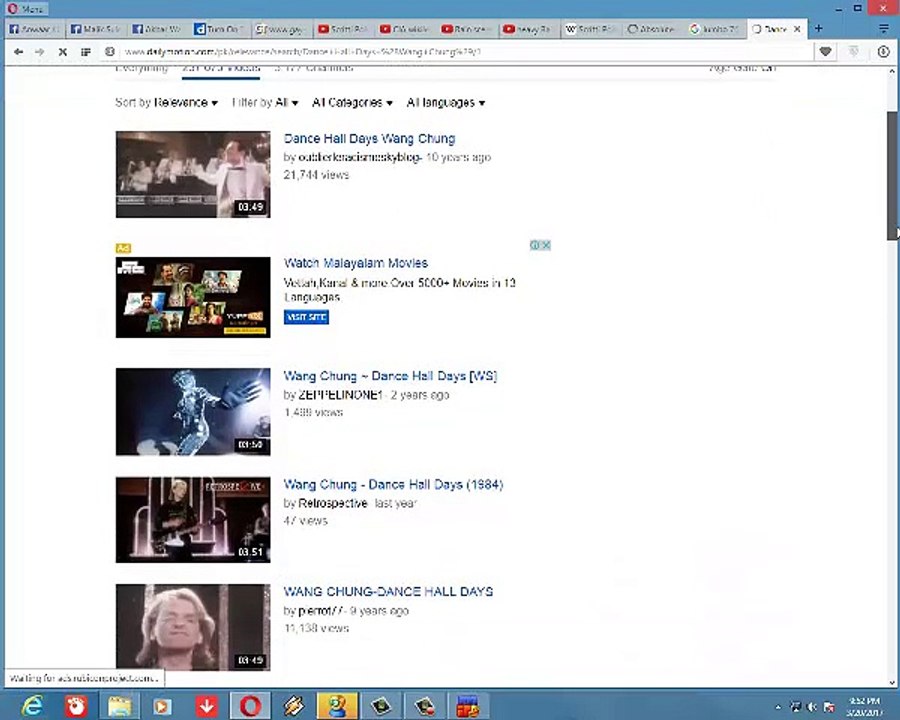Go forward with the forward arrow
900x720 pixels.
click(x=40, y=52)
